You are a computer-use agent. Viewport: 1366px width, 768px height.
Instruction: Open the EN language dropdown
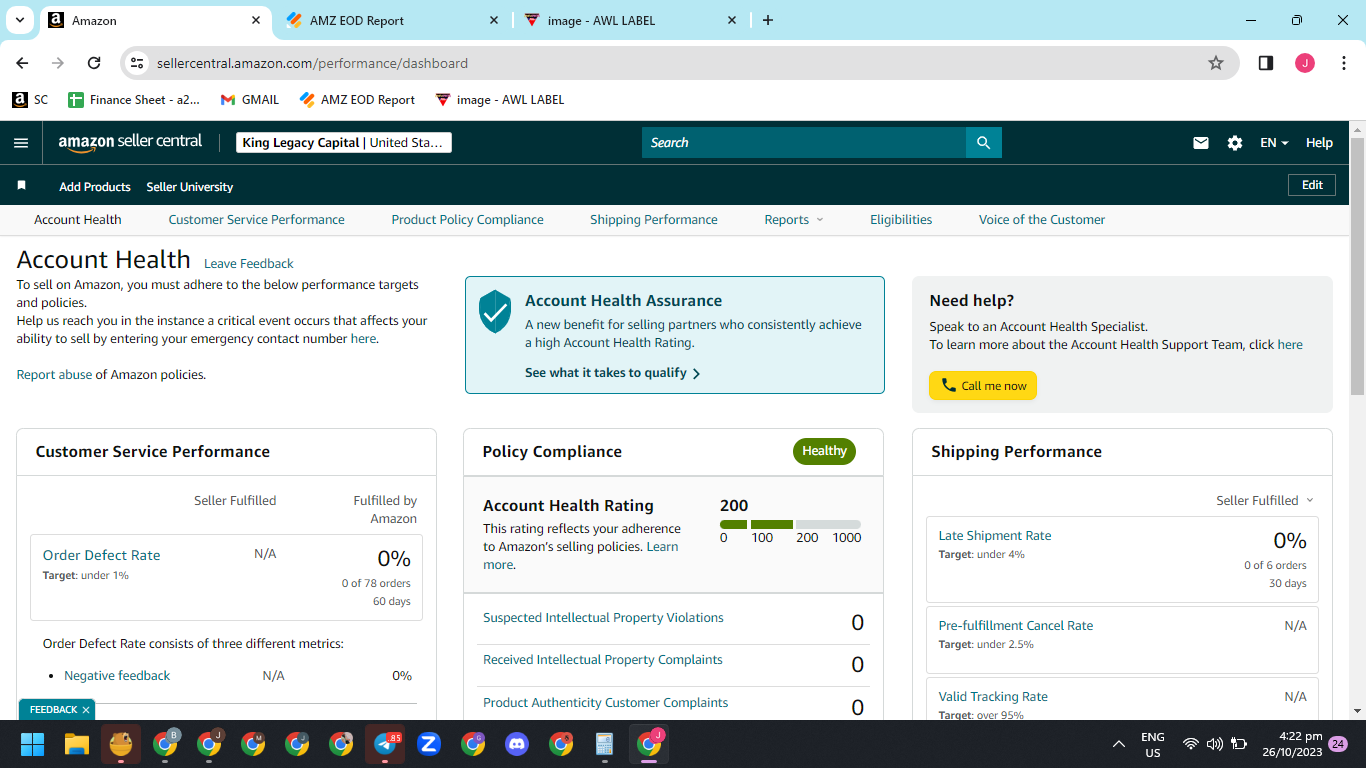1274,143
